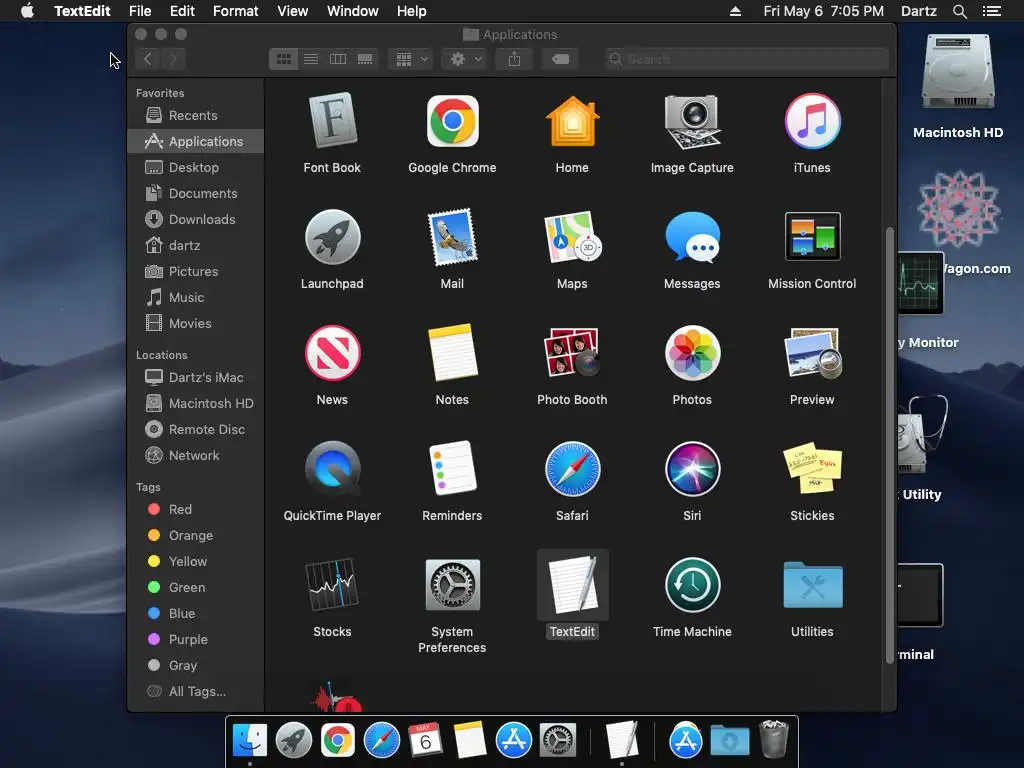Select System Preferences in Applications grid

(452, 585)
